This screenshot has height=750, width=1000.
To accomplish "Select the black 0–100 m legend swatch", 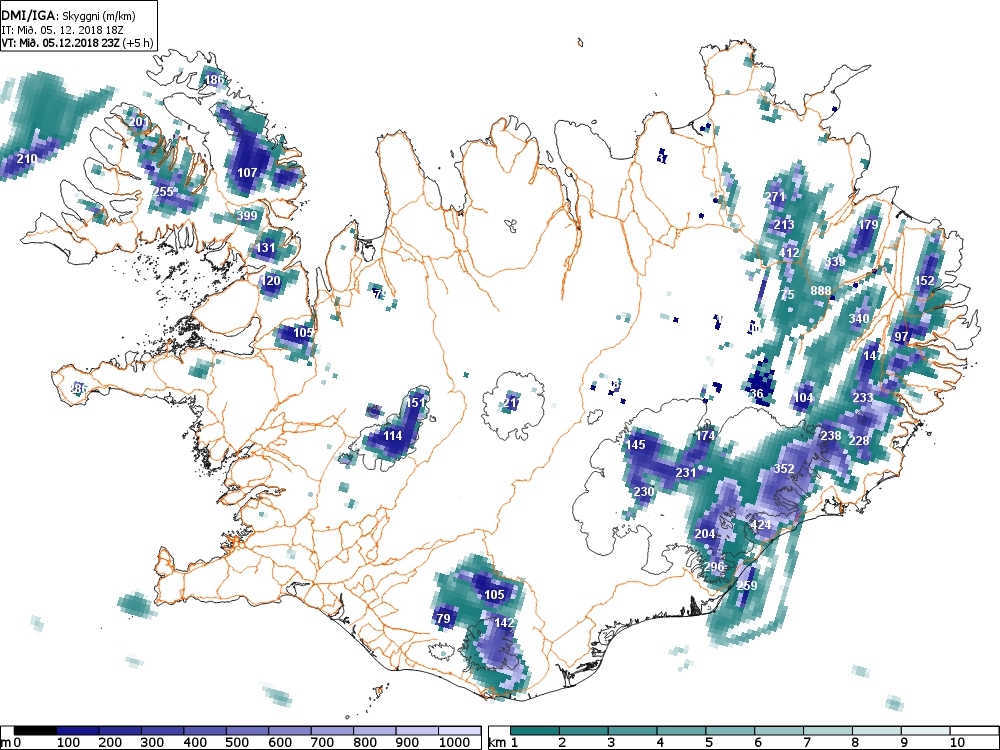I will pyautogui.click(x=35, y=731).
